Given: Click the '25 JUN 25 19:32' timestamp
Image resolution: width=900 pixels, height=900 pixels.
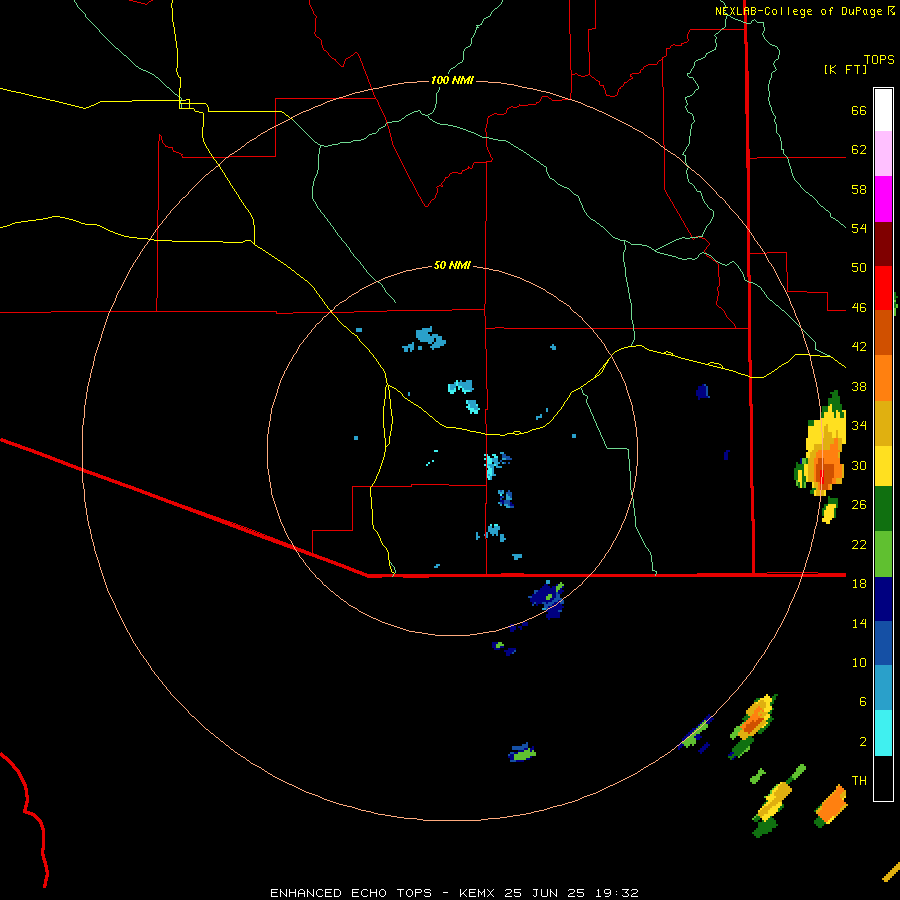Looking at the screenshot, I should (571, 893).
